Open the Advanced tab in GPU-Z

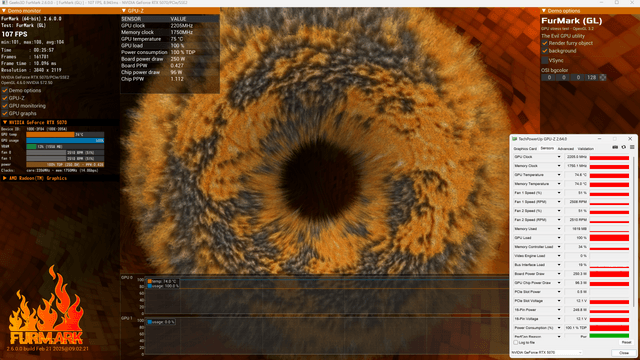coord(566,149)
